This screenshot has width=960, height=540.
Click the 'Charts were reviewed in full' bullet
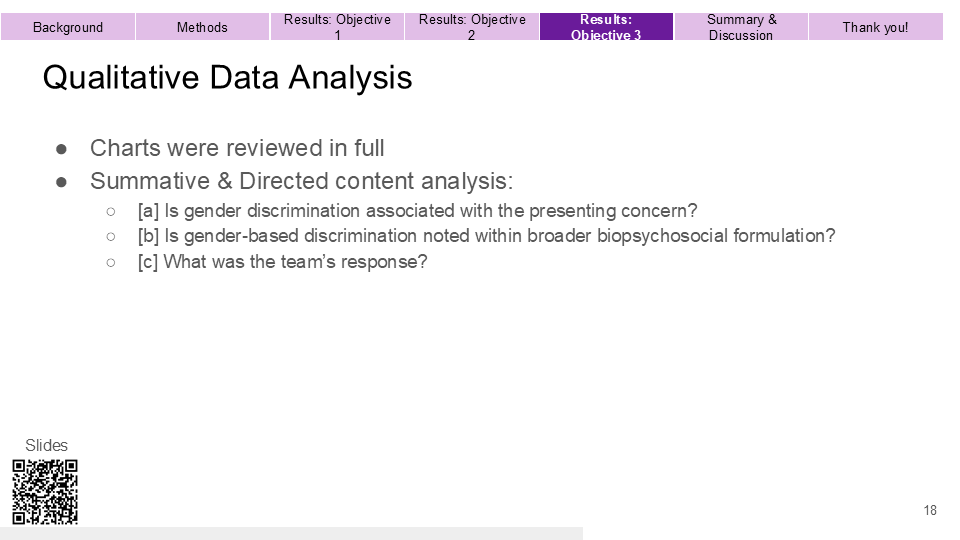(237, 148)
